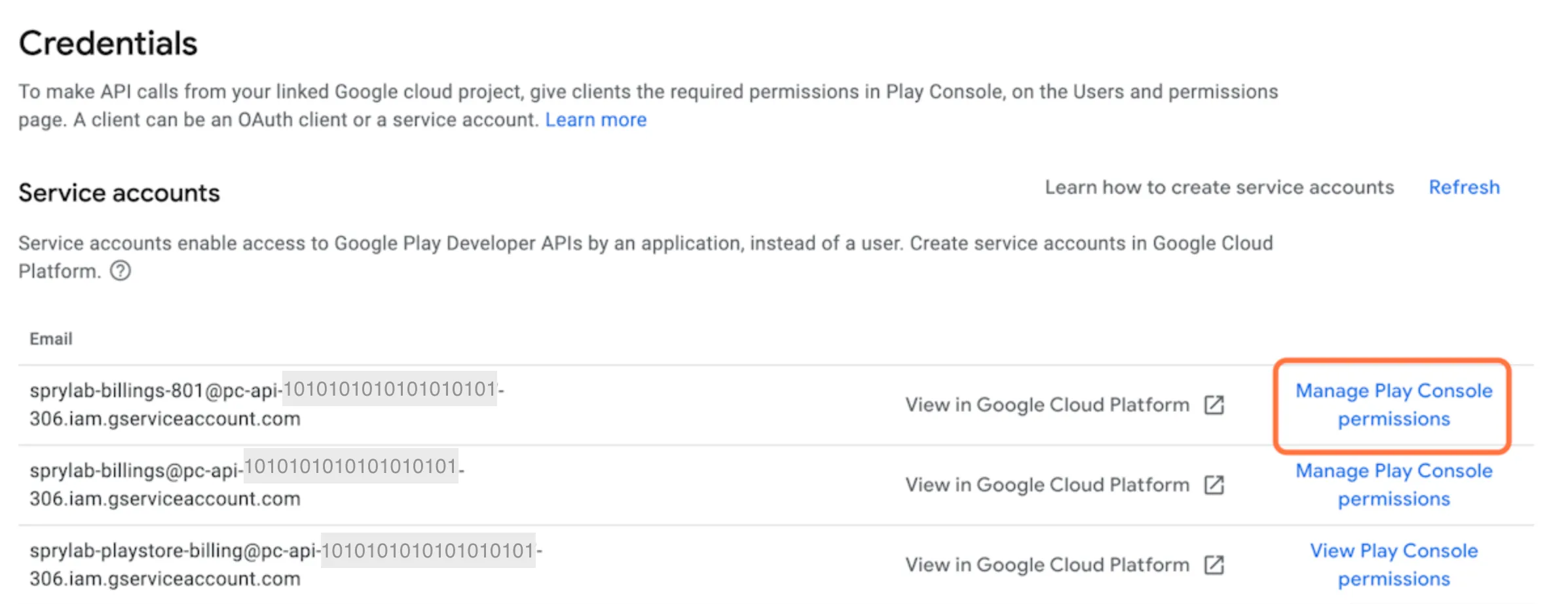Click the Credentials page title

click(108, 43)
